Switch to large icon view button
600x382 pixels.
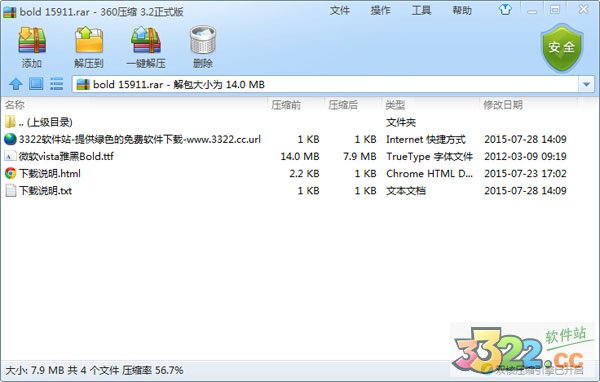coord(36,83)
